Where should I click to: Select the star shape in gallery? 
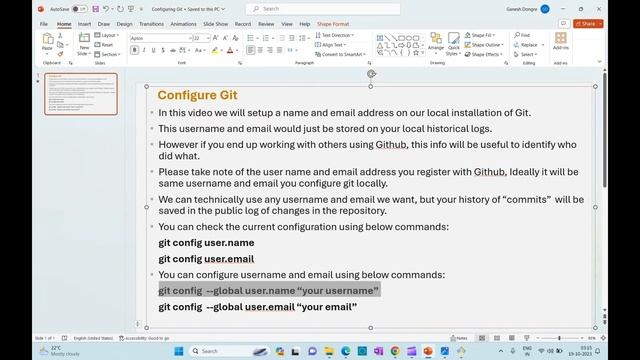[416, 53]
